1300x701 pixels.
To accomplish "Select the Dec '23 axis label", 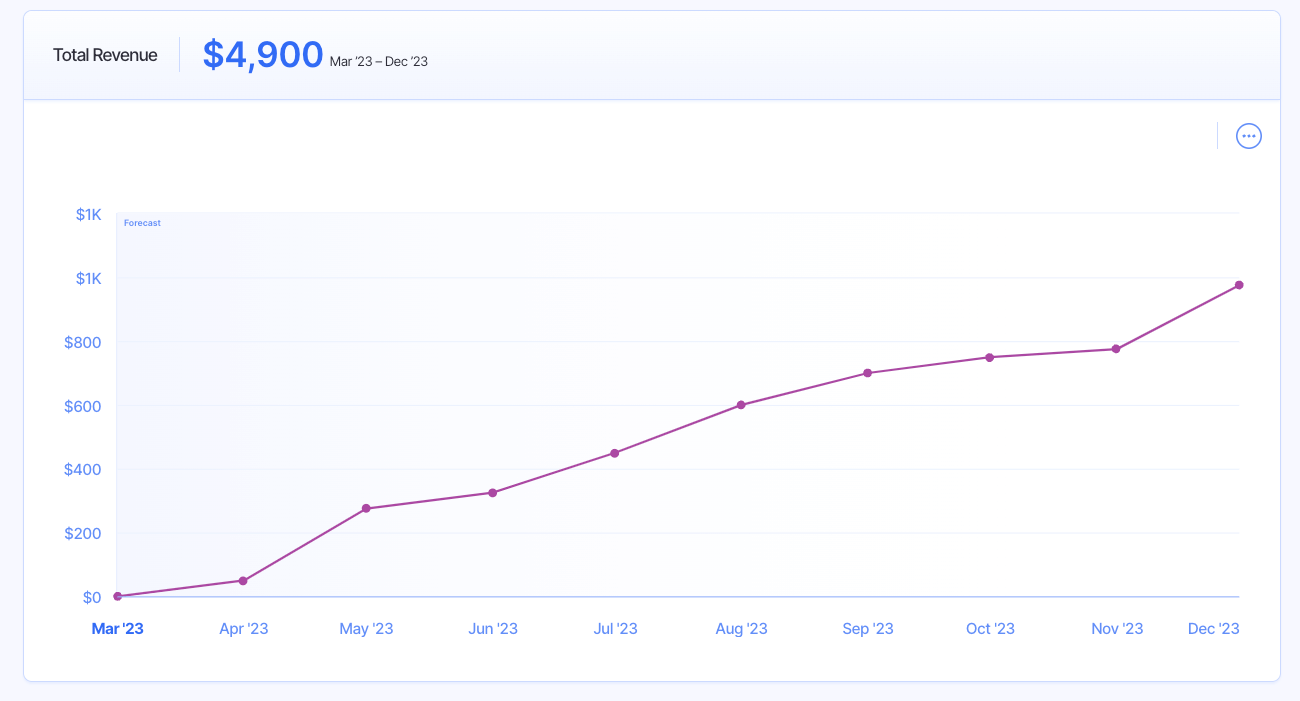I will [x=1213, y=628].
